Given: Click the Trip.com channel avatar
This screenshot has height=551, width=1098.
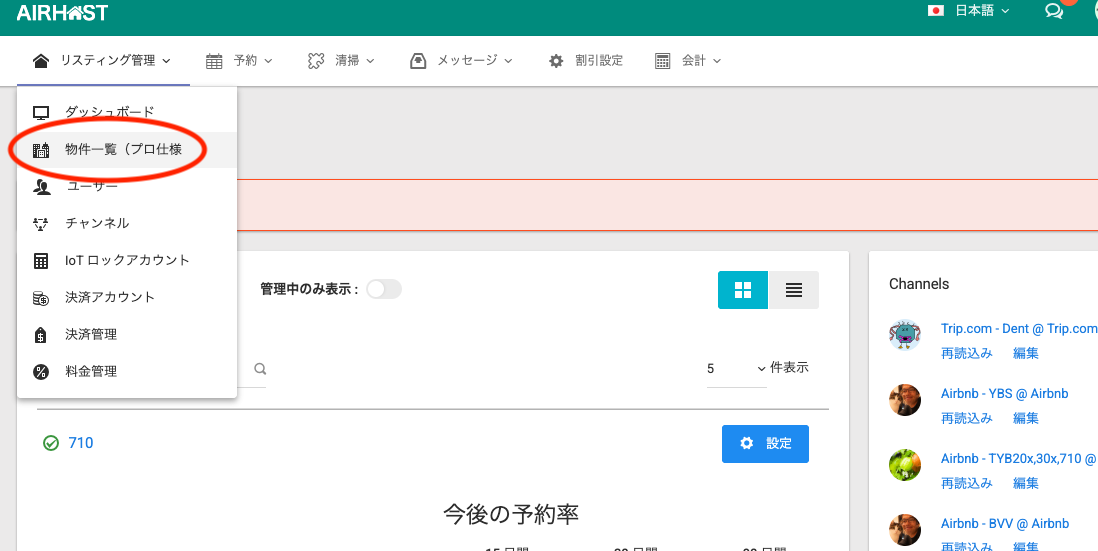Looking at the screenshot, I should 904,336.
